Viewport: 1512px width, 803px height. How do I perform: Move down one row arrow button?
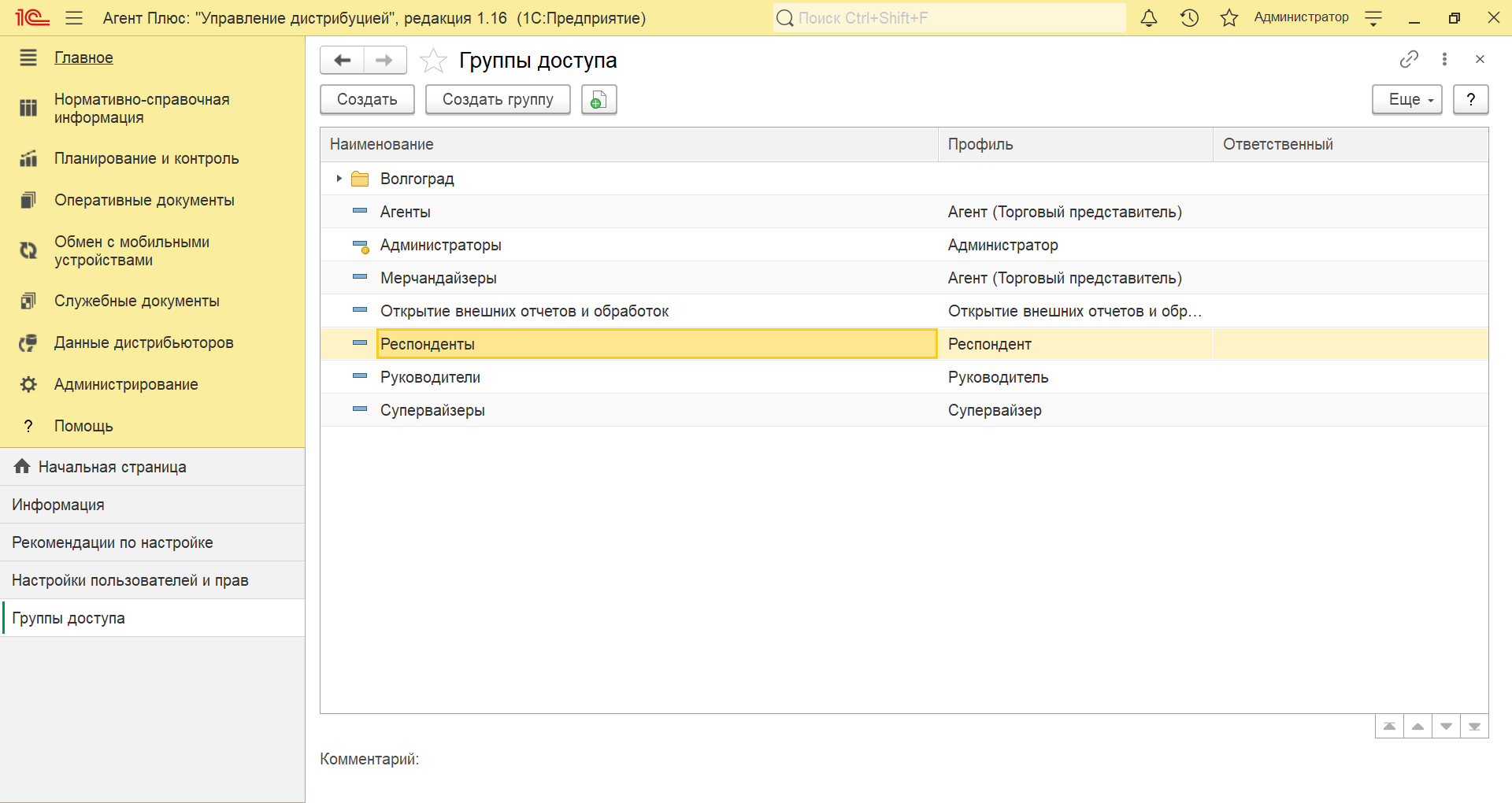[1446, 726]
